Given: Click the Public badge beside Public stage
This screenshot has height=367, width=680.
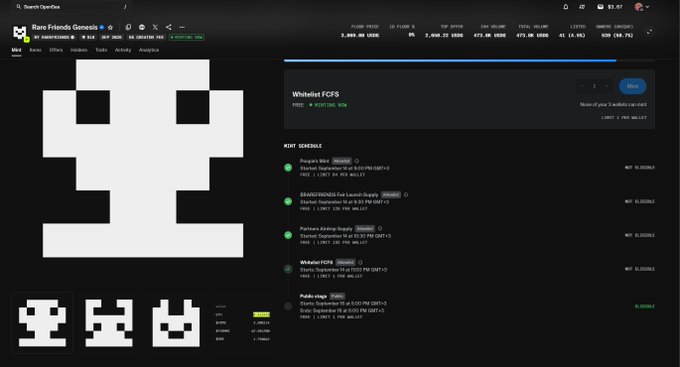Looking at the screenshot, I should coord(337,296).
